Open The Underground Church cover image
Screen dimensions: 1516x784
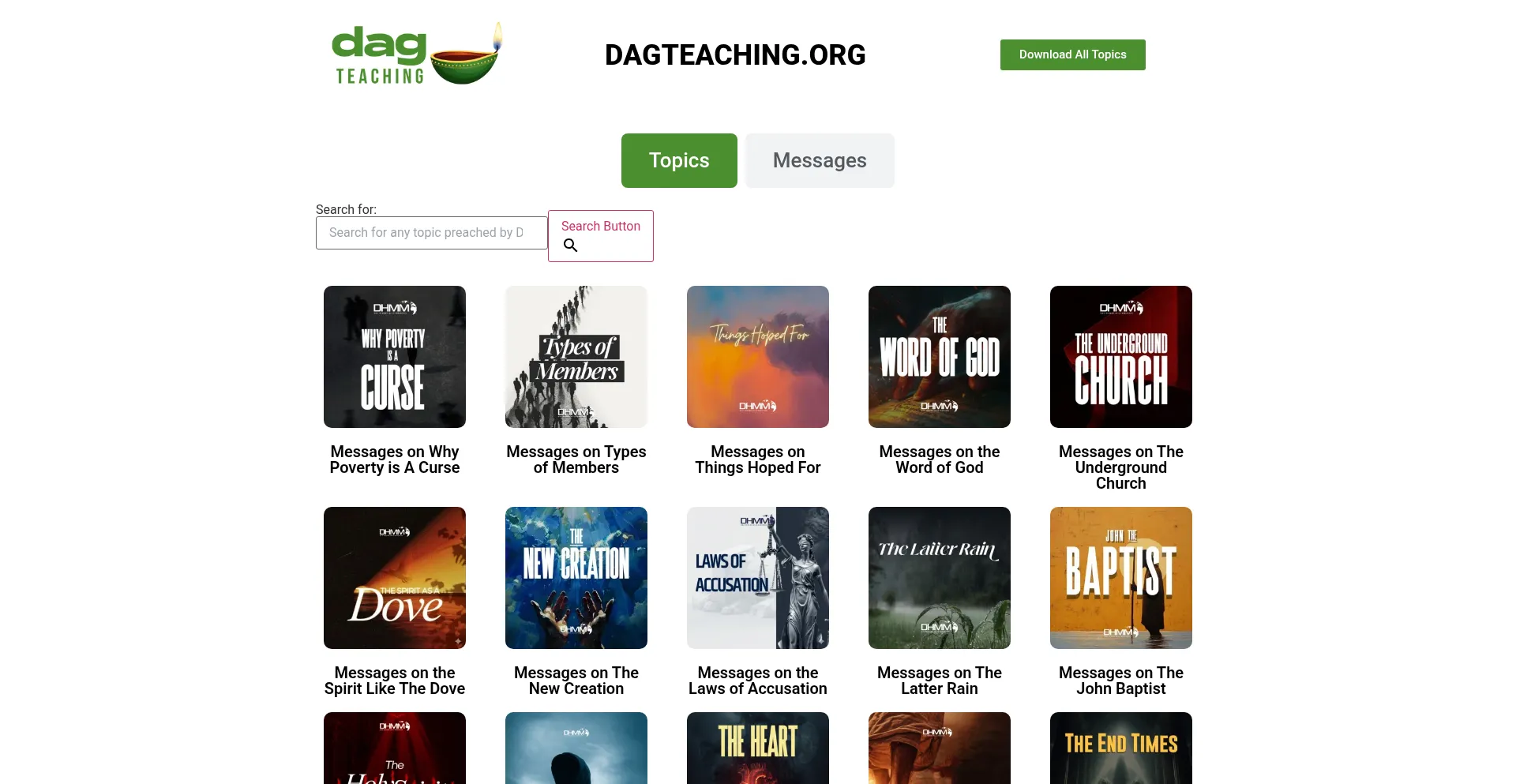pos(1121,357)
